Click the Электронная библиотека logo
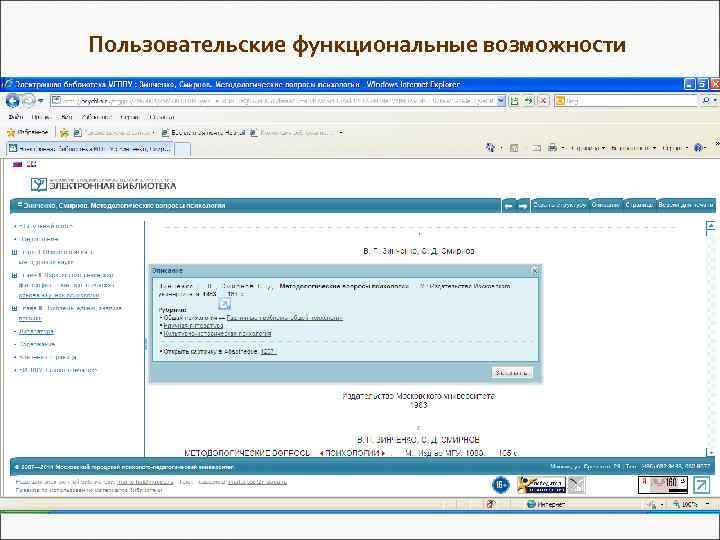The height and width of the screenshot is (540, 720). point(103,184)
